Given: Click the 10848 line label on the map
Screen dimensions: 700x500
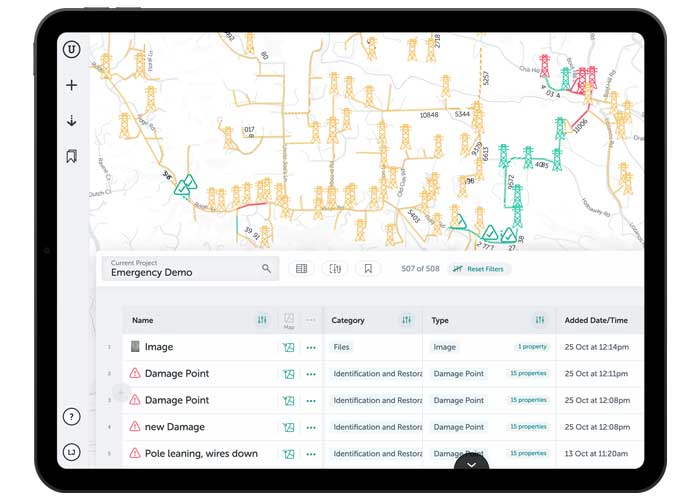Looking at the screenshot, I should click(x=429, y=115).
